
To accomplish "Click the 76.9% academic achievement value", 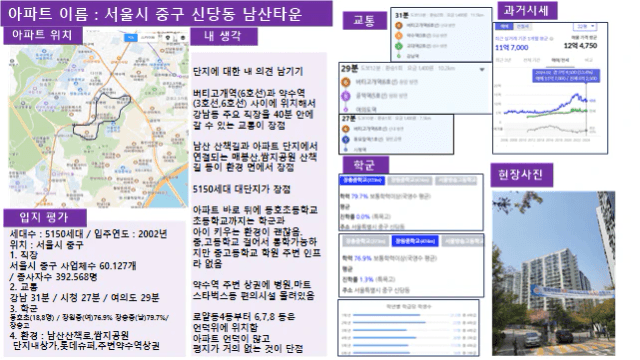I will [362, 258].
